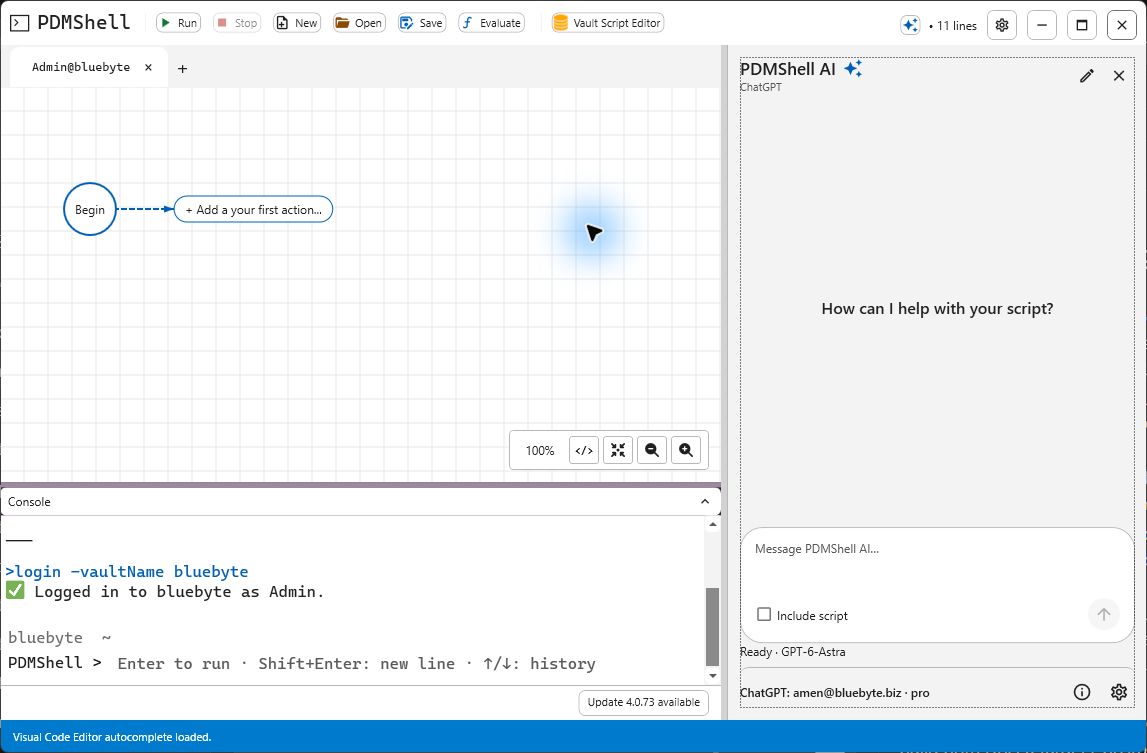Focus the PDMShell command input

point(356,663)
